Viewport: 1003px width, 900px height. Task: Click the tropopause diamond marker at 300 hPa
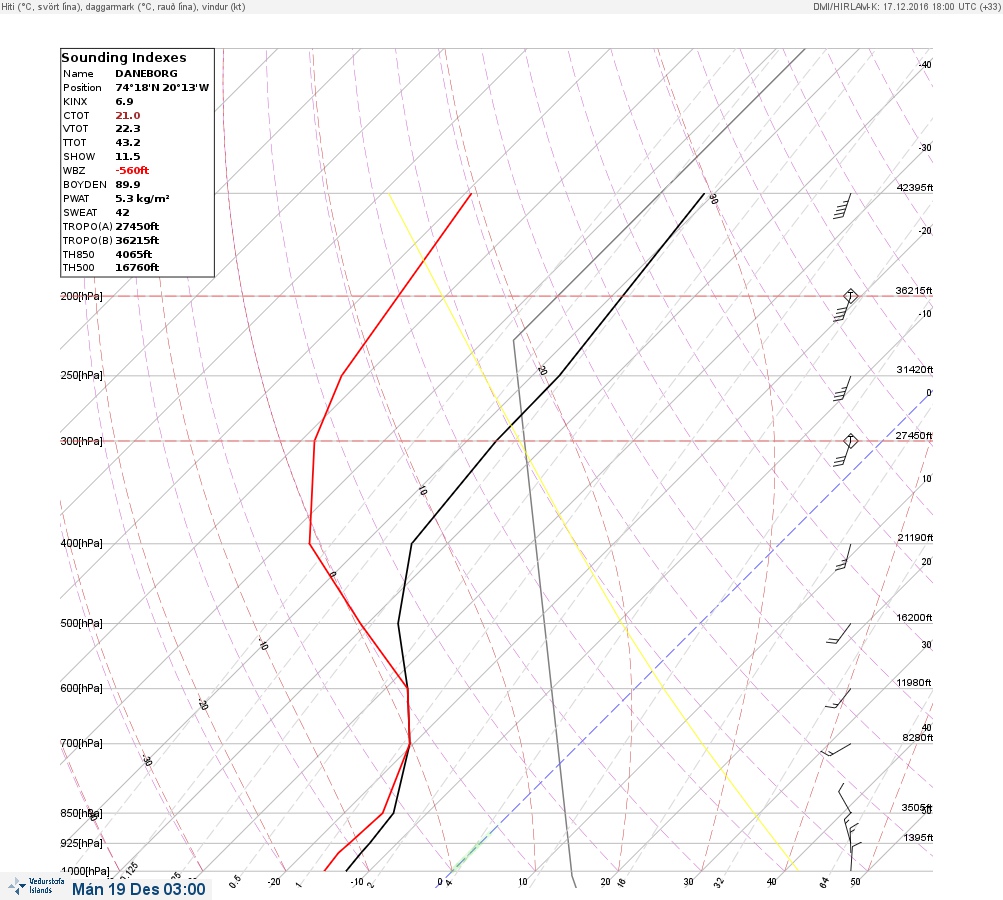tap(850, 441)
